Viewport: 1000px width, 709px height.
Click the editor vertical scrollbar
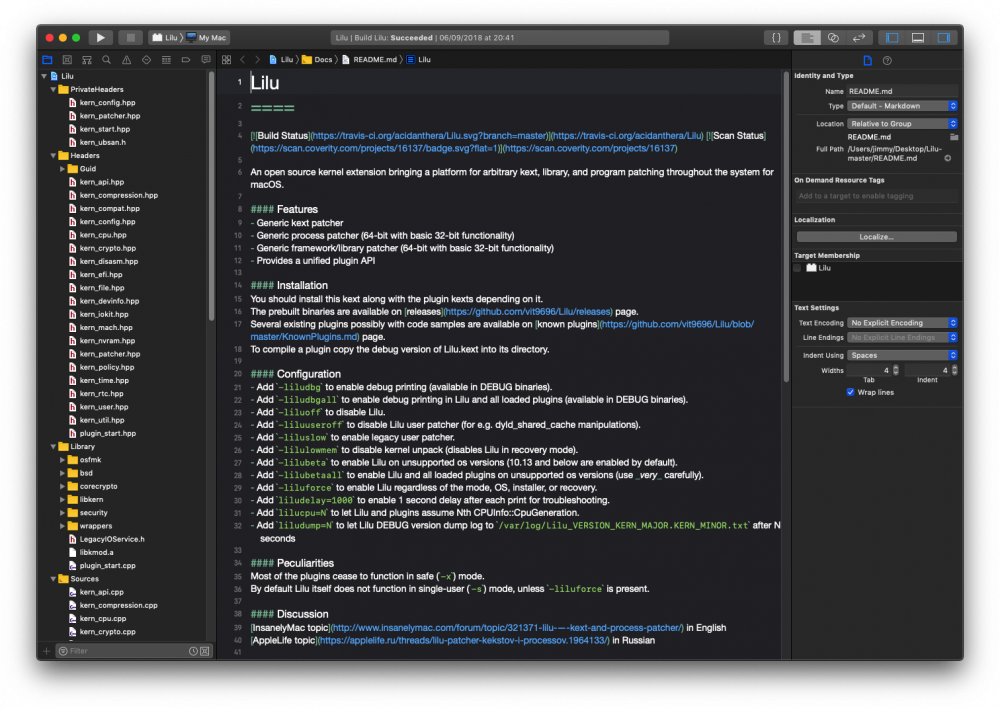(x=786, y=226)
